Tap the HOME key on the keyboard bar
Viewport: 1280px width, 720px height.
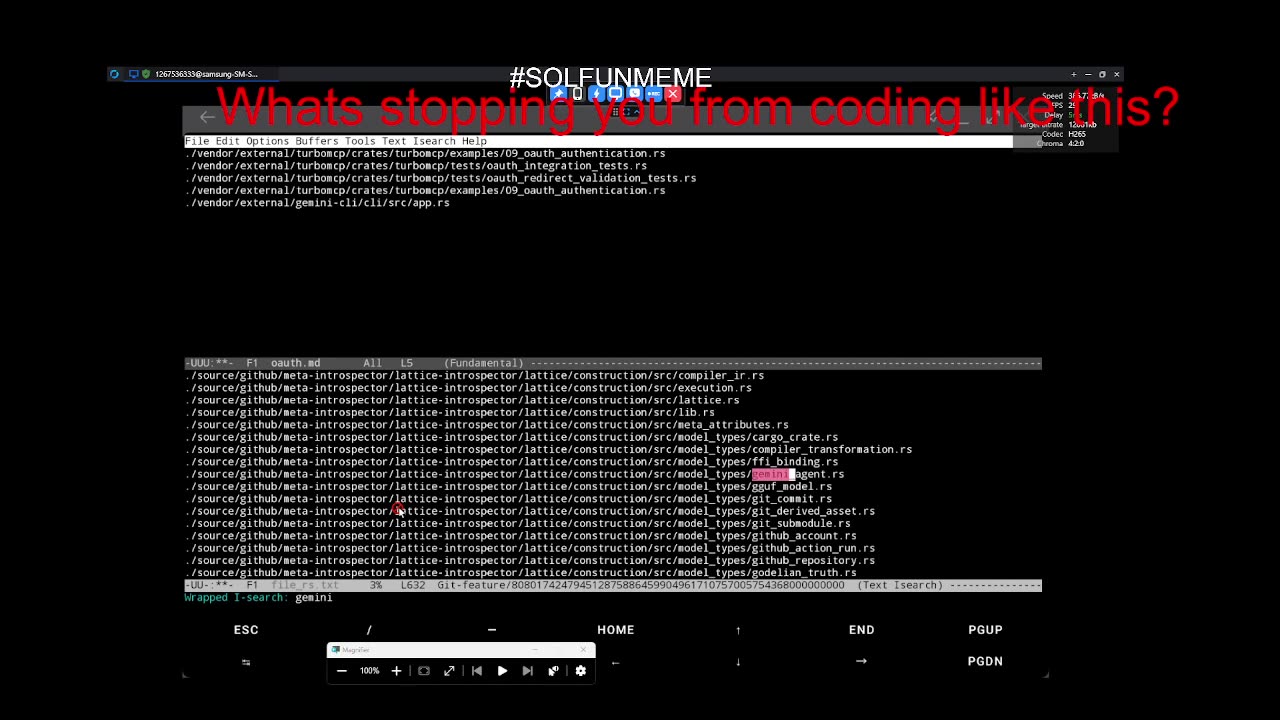point(616,630)
